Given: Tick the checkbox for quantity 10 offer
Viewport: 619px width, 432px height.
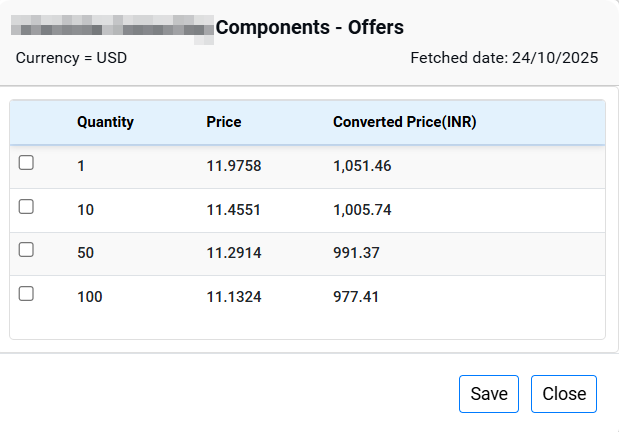Looking at the screenshot, I should pos(27,207).
